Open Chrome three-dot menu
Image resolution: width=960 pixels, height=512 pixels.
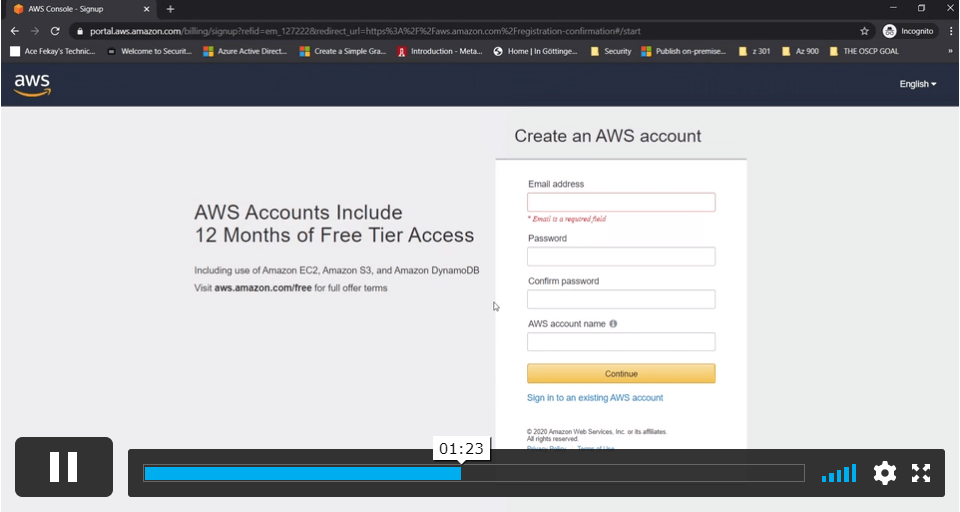tap(951, 31)
